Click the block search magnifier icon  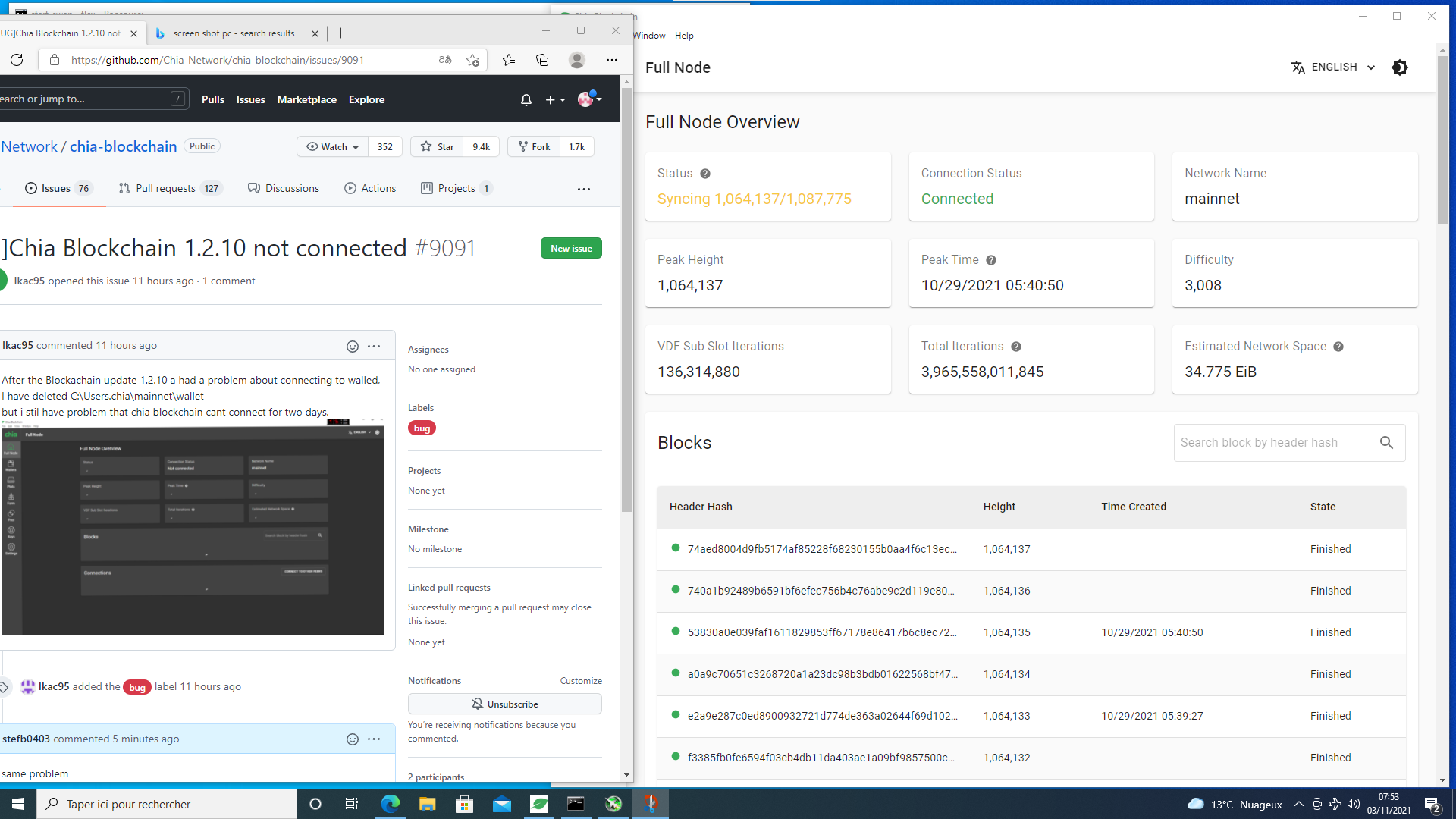(x=1386, y=443)
